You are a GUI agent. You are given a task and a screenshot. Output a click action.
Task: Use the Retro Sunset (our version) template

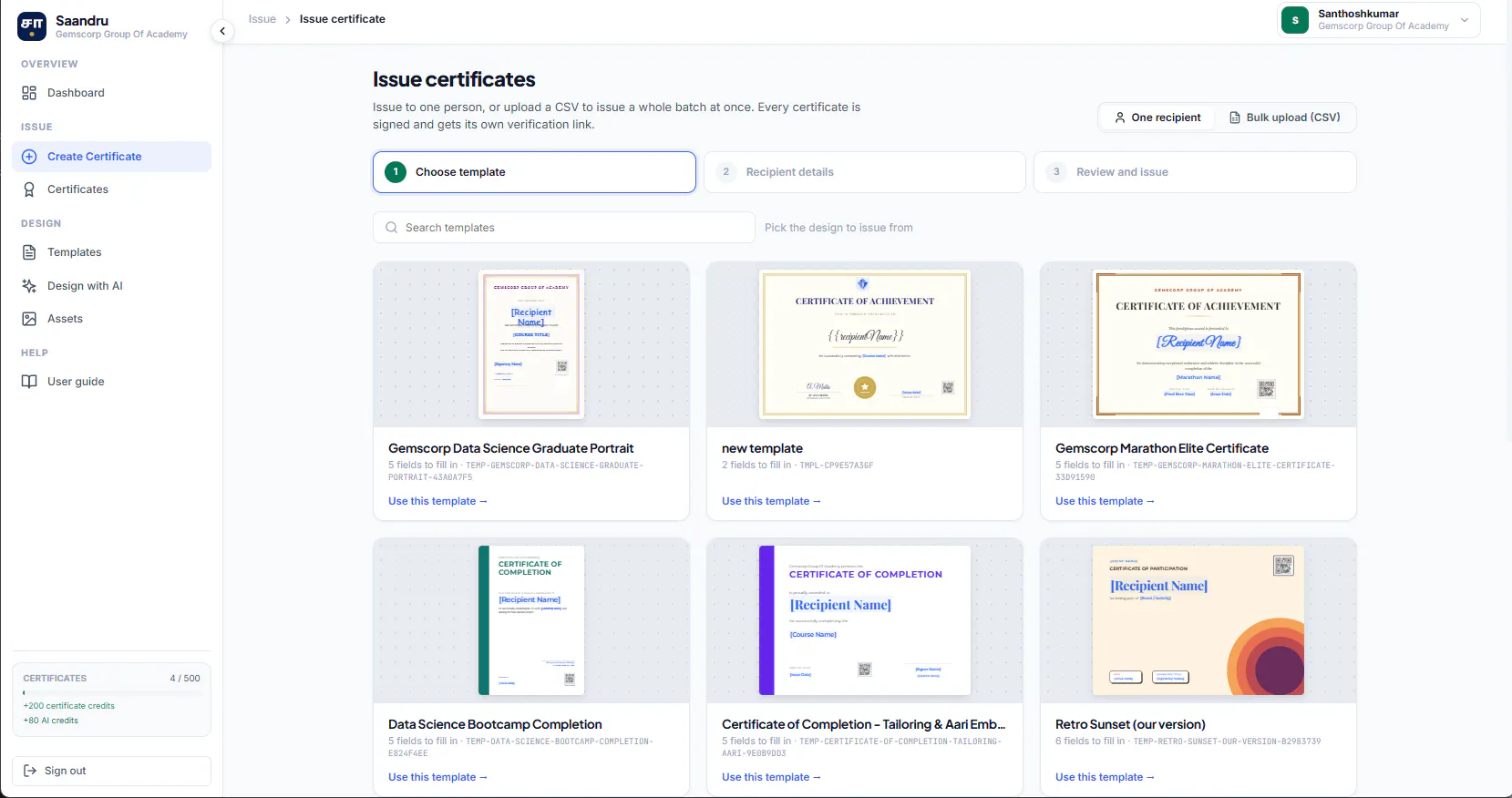click(x=1105, y=777)
